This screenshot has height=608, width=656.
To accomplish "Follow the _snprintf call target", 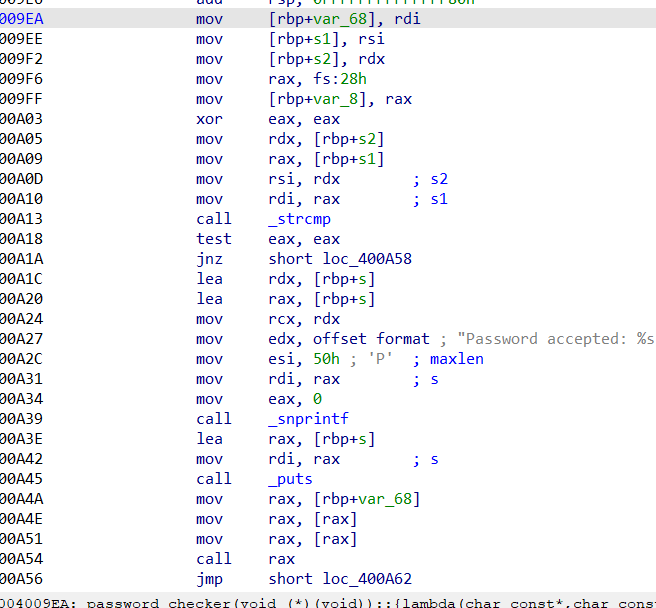I will (308, 419).
